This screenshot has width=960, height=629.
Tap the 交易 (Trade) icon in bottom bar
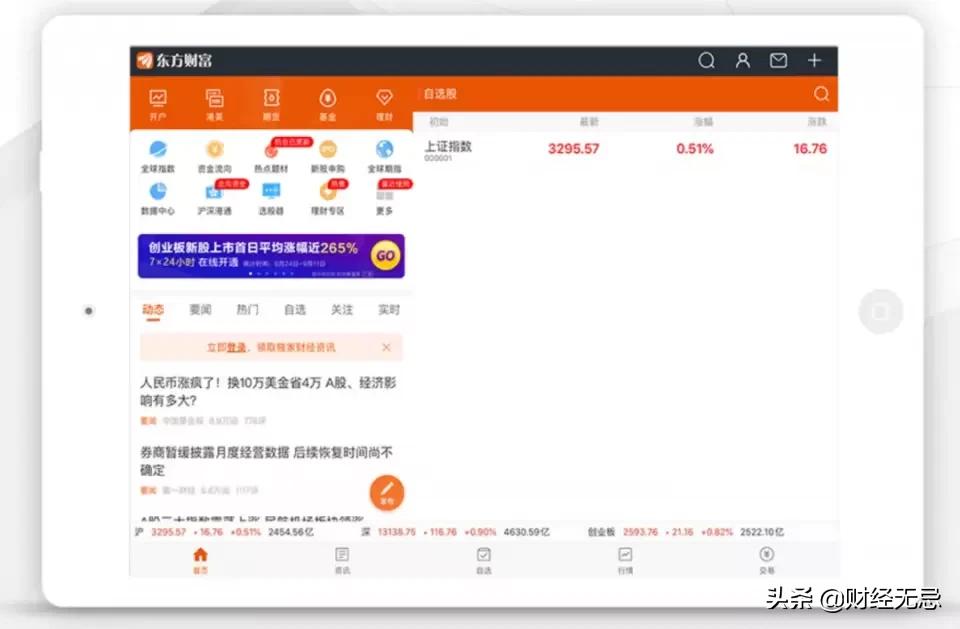coord(766,556)
